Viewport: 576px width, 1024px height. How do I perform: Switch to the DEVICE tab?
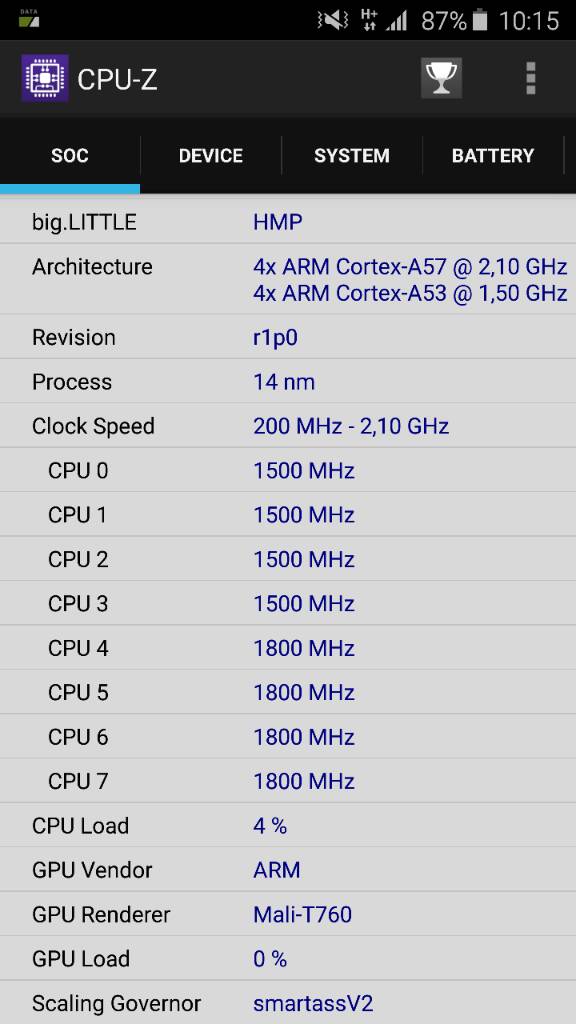click(x=211, y=155)
